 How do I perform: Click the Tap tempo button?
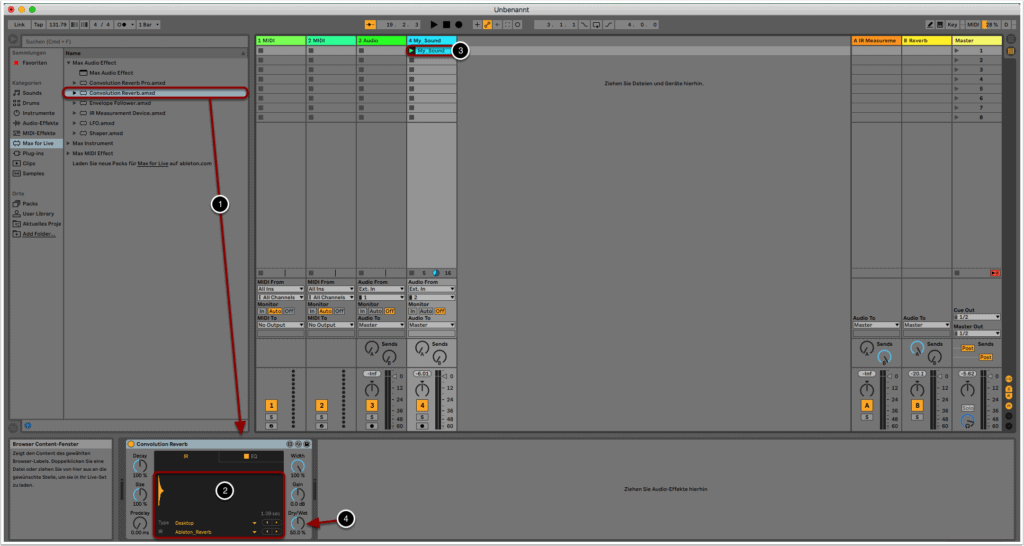(38, 23)
